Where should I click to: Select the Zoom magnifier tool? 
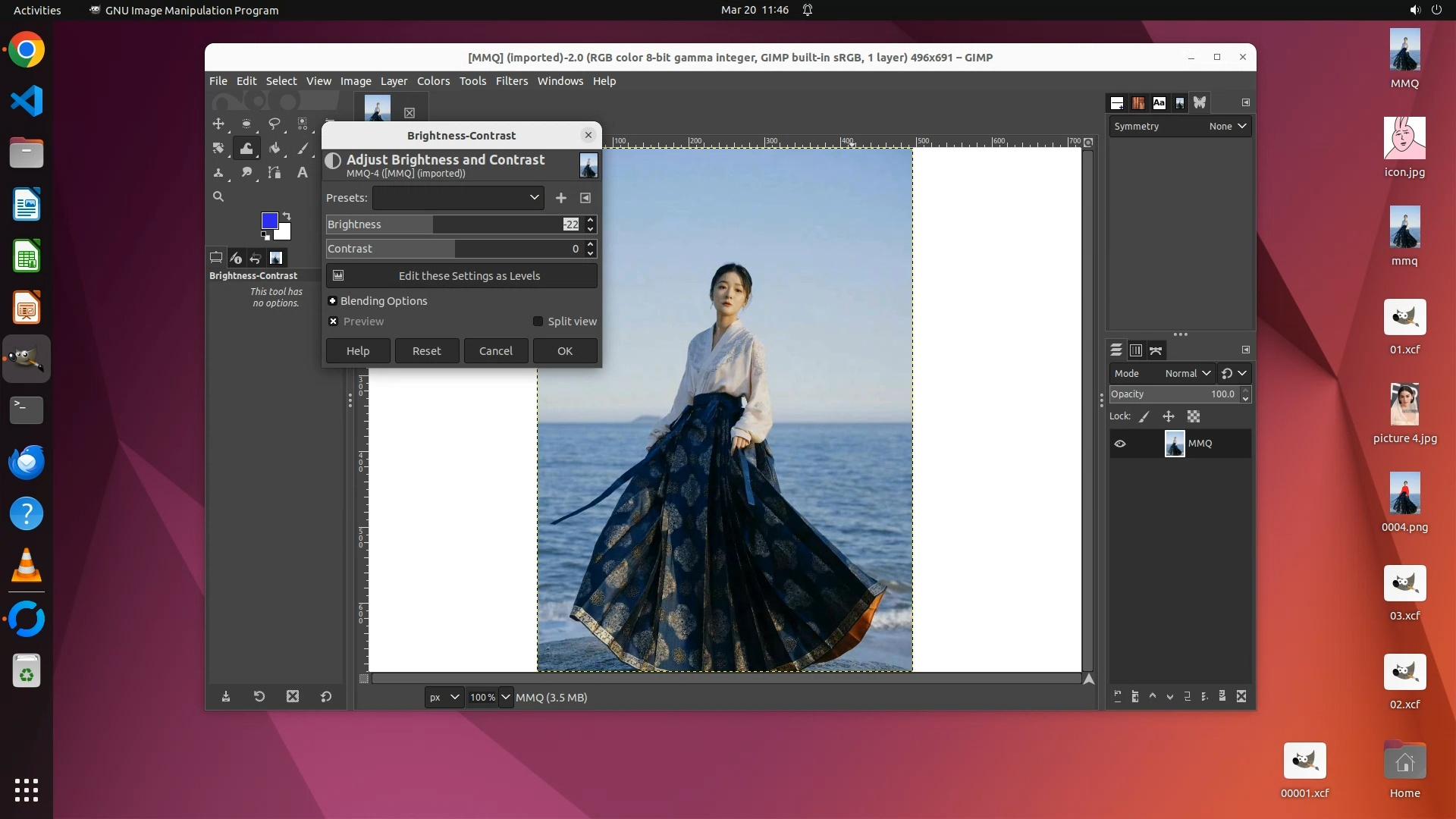click(218, 197)
